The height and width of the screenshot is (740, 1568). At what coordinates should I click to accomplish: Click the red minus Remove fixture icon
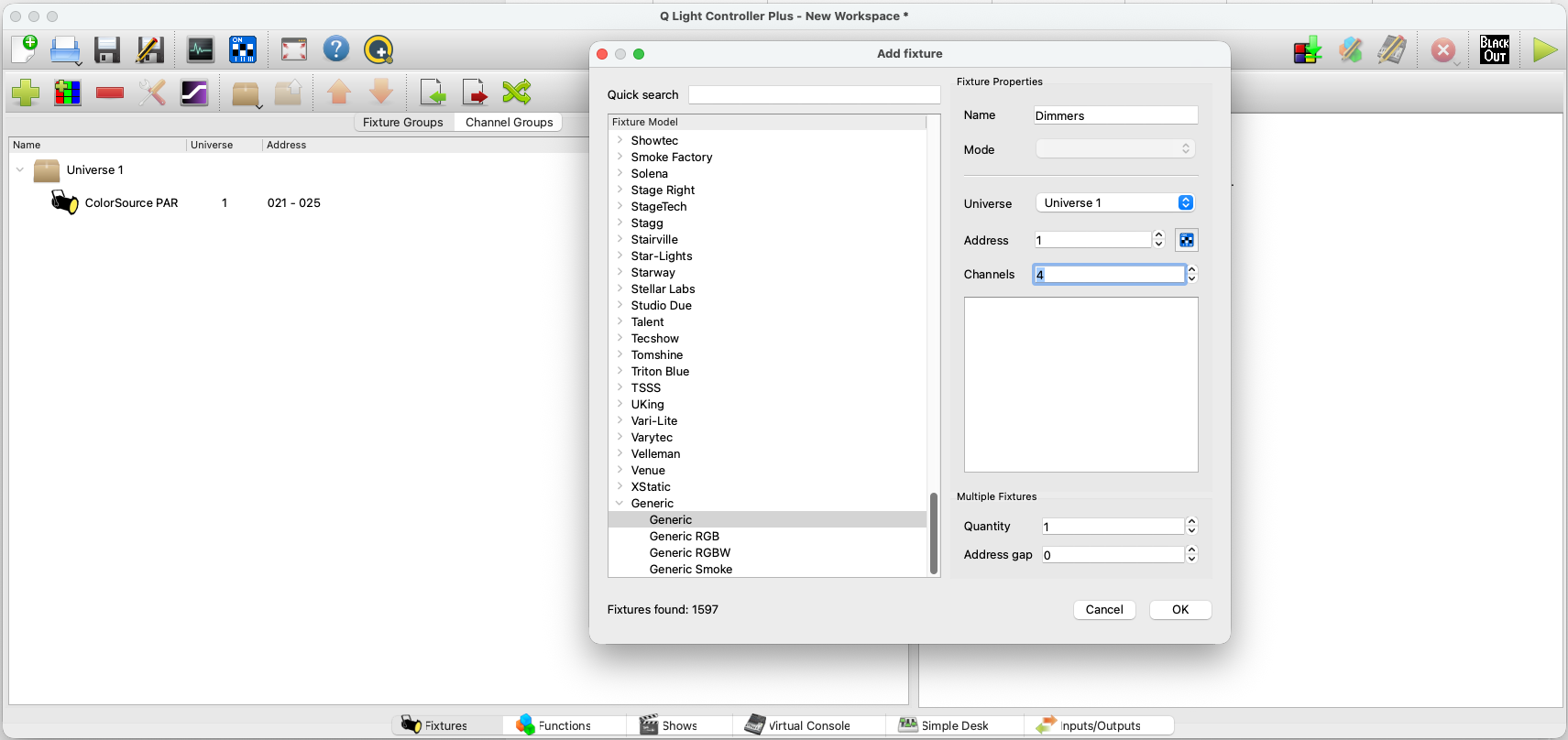tap(110, 92)
